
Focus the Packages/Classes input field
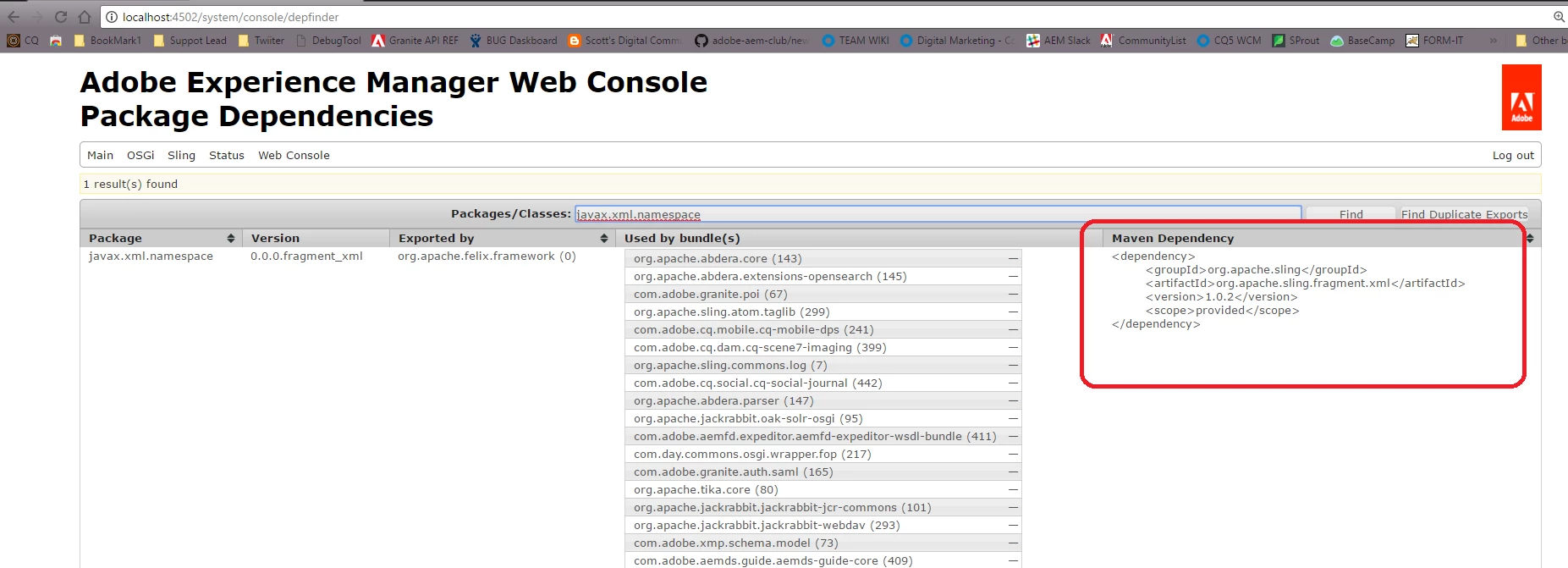point(938,214)
